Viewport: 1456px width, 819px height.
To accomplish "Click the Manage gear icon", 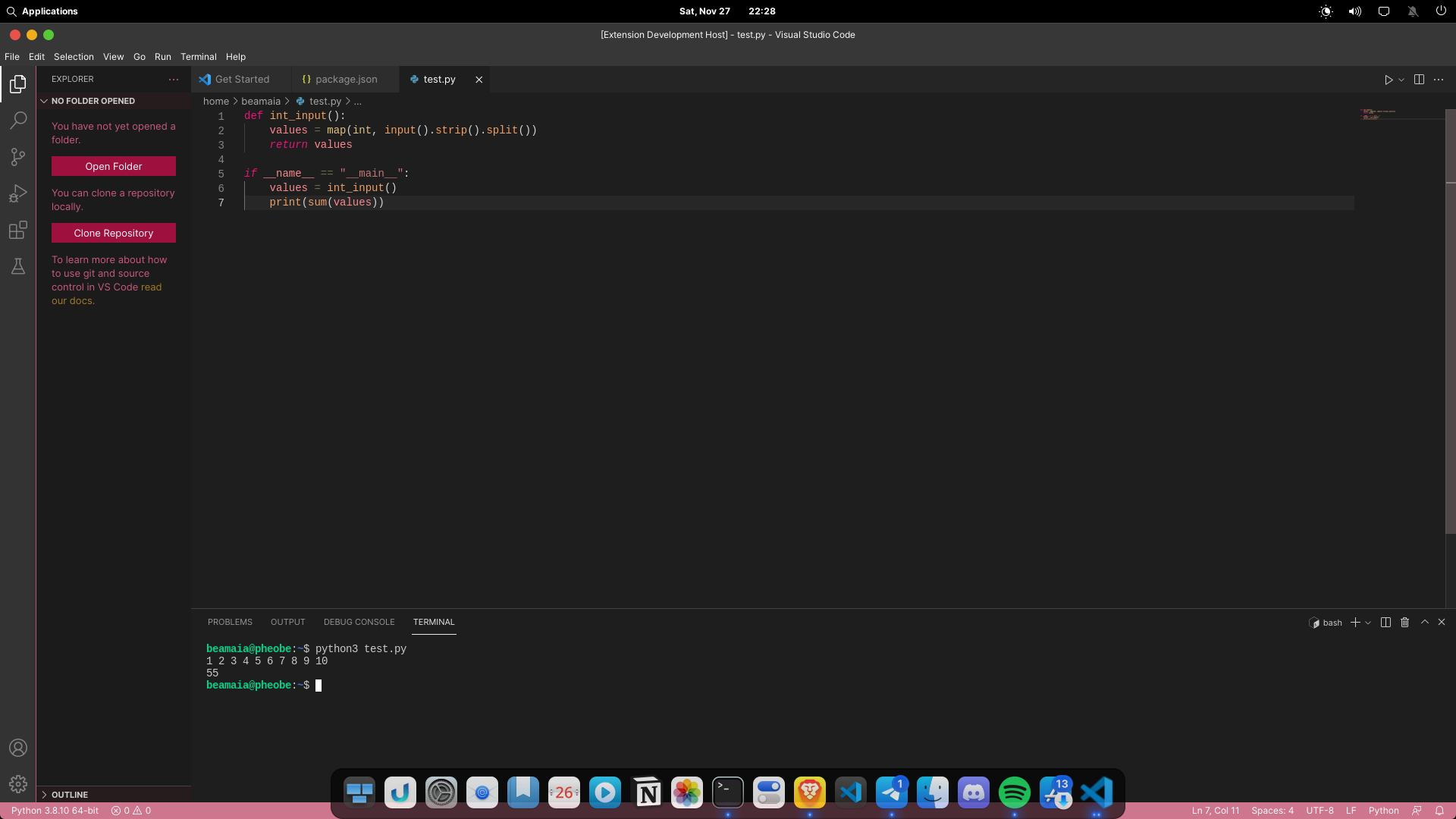I will [x=18, y=783].
